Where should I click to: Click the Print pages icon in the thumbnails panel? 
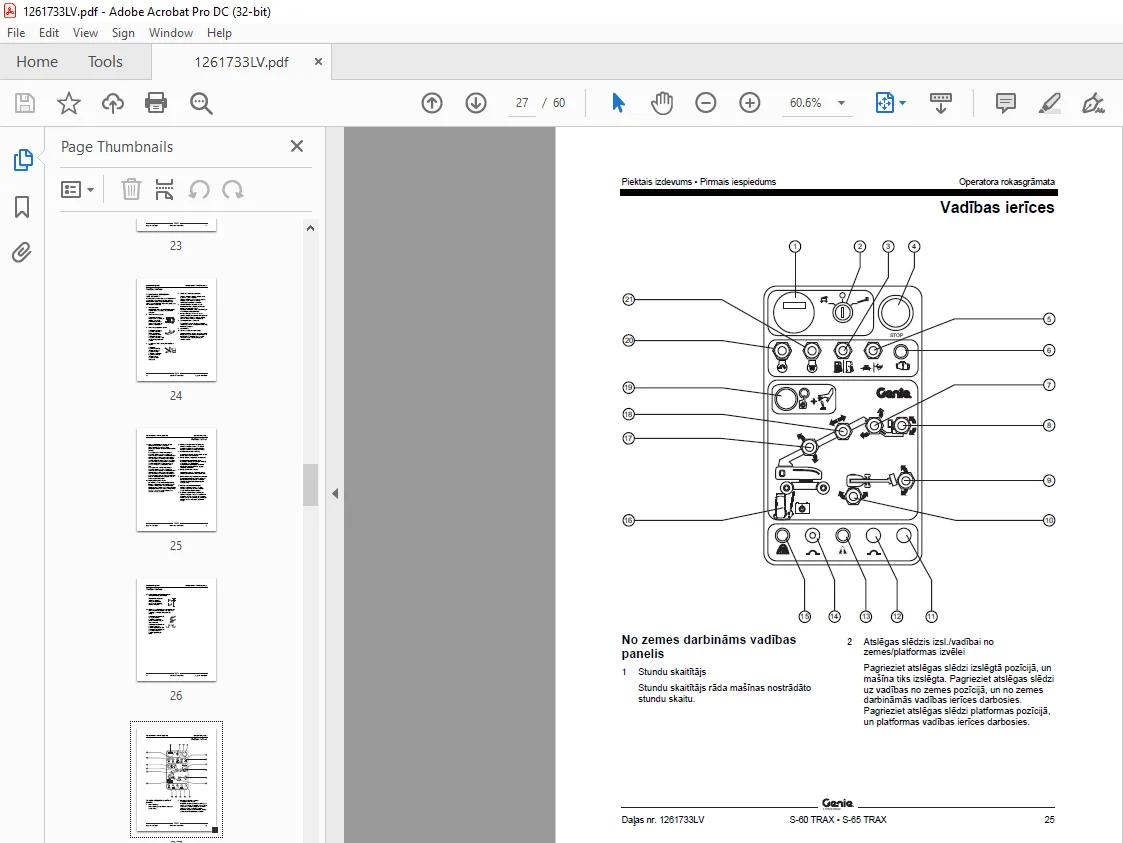pyautogui.click(x=164, y=190)
